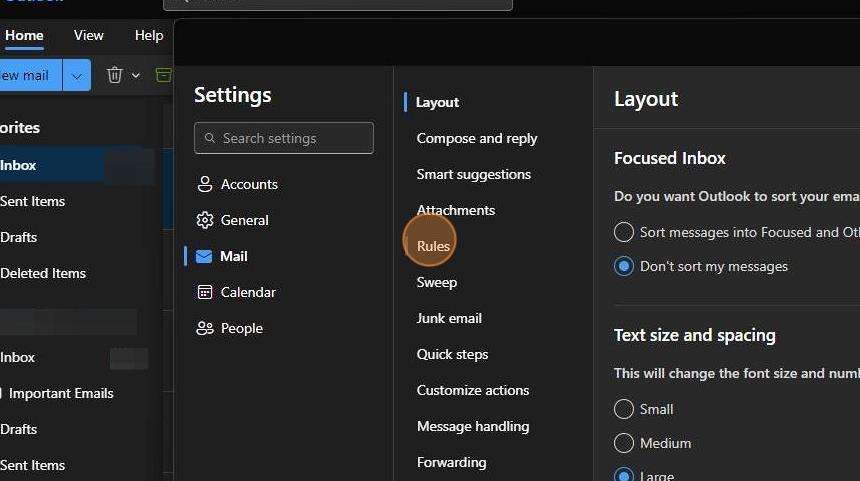Viewport: 860px width, 481px height.
Task: Switch to the Home tab
Action: click(24, 36)
